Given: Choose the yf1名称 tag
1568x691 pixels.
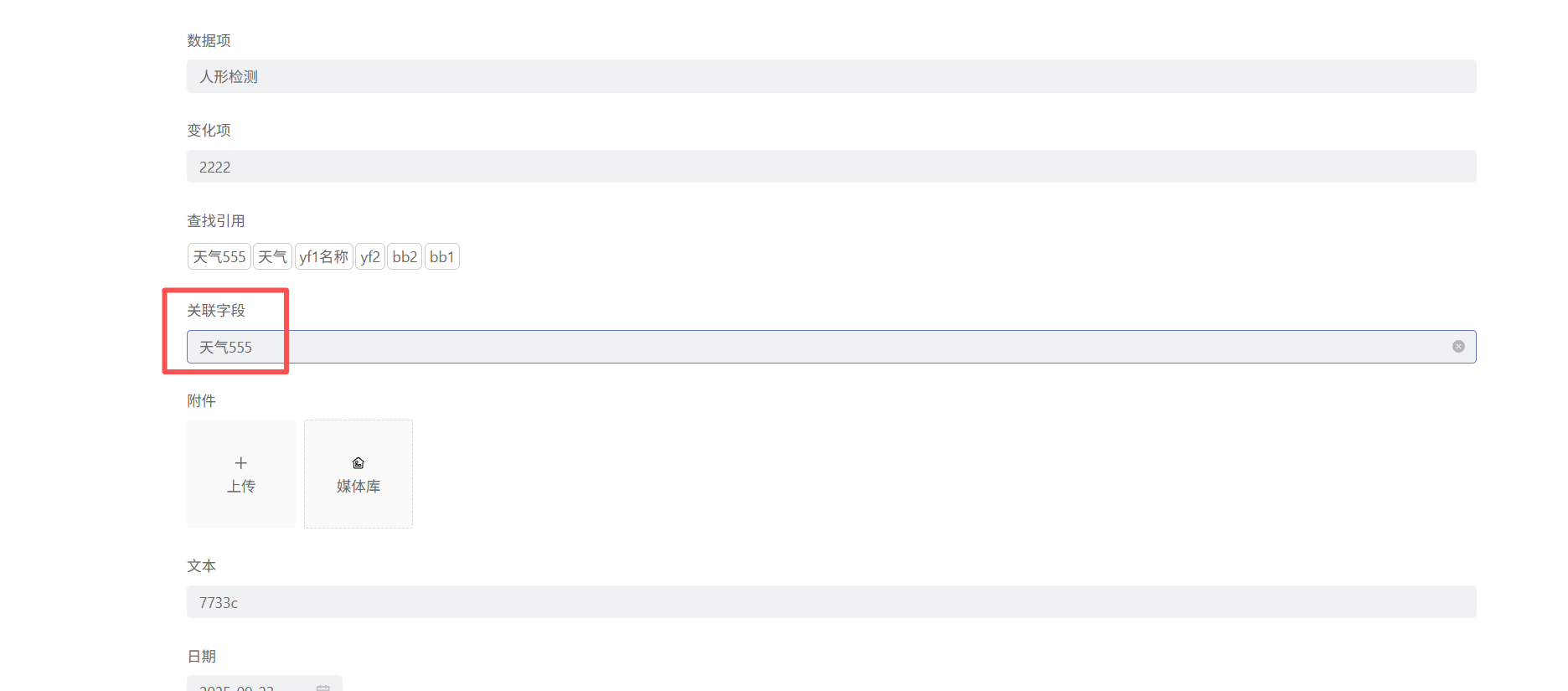Looking at the screenshot, I should point(324,256).
